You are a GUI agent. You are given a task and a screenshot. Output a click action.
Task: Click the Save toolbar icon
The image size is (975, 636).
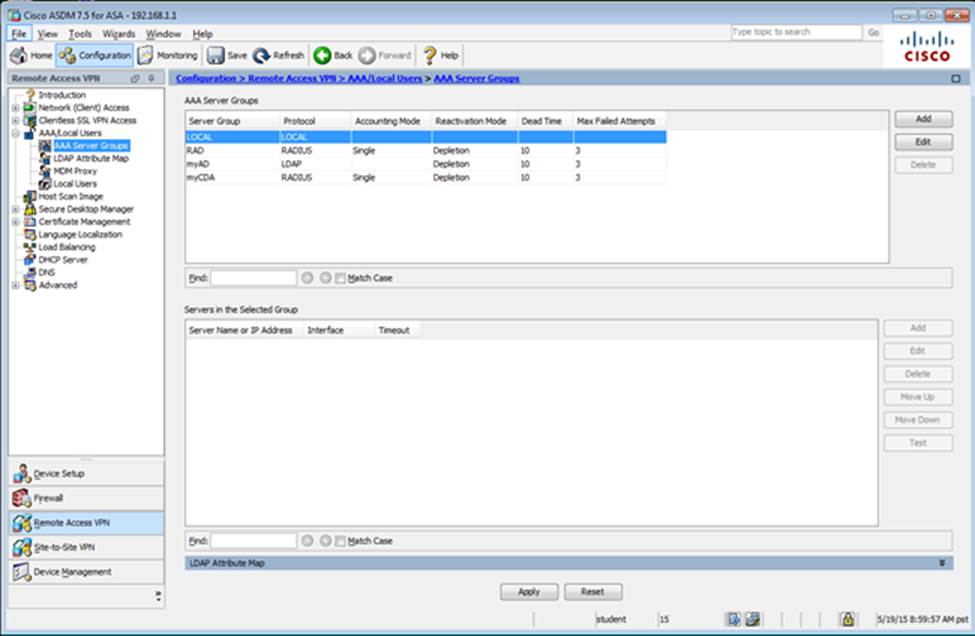pos(215,56)
